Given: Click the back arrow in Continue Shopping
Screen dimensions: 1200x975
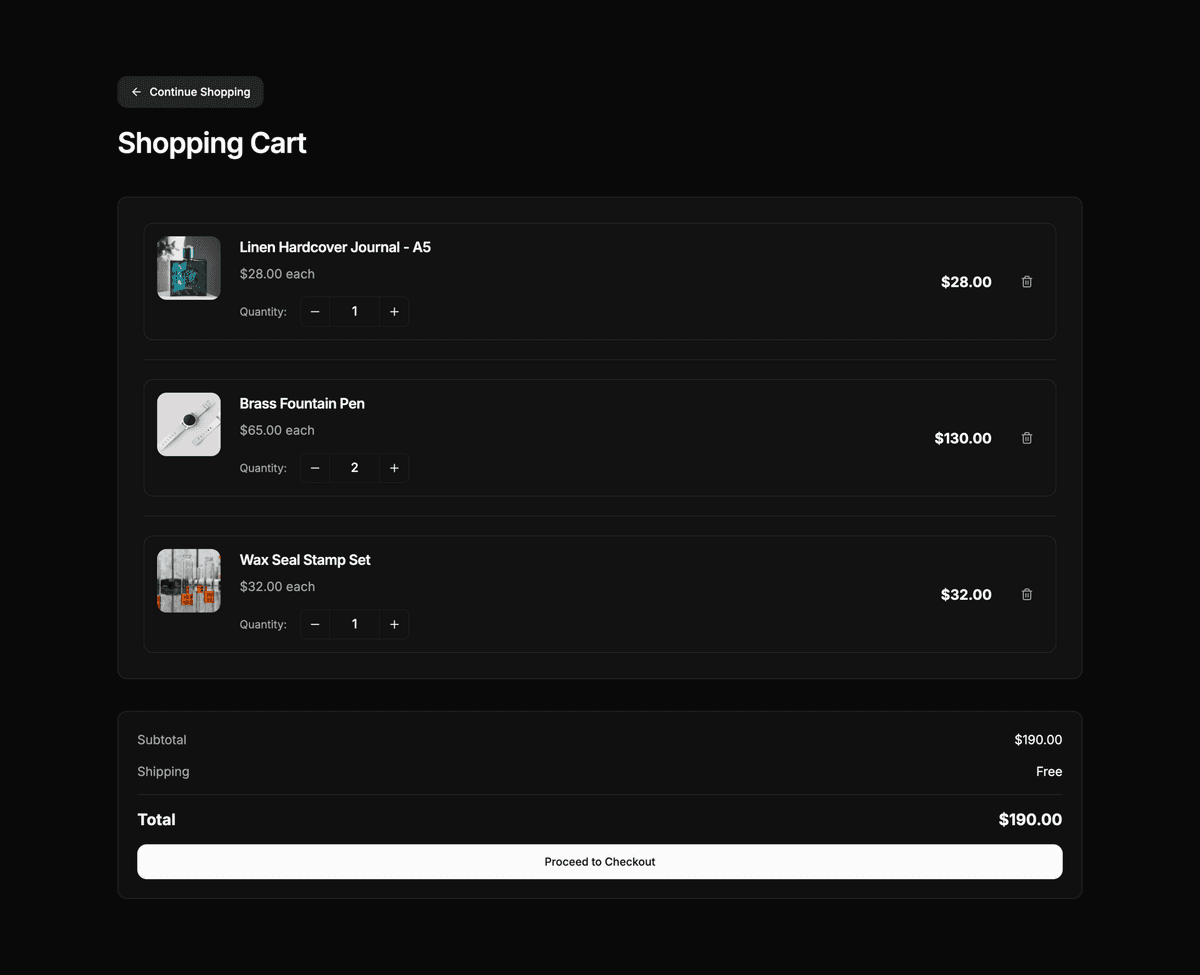Looking at the screenshot, I should [x=137, y=91].
